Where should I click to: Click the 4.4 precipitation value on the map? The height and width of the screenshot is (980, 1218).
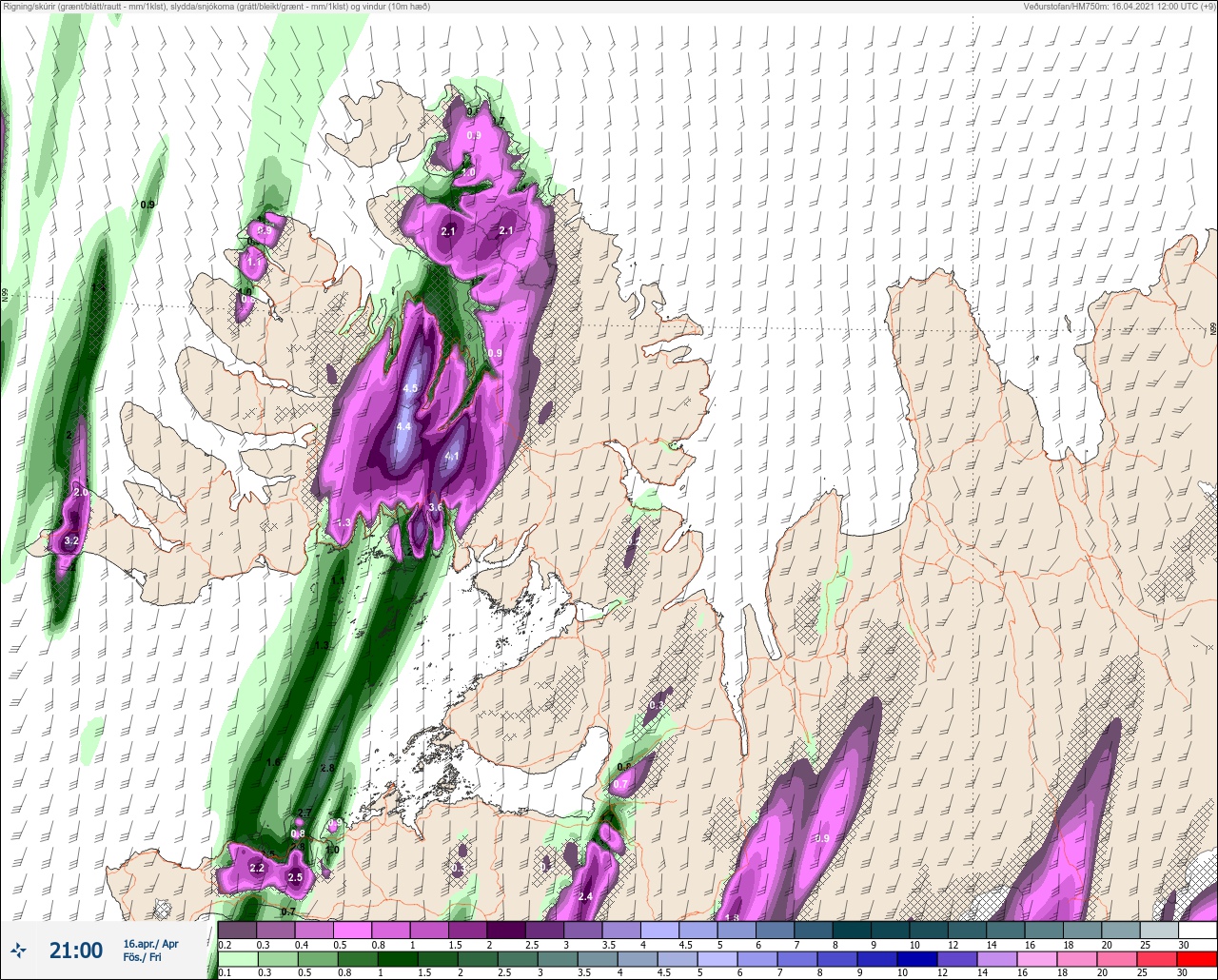click(x=403, y=426)
